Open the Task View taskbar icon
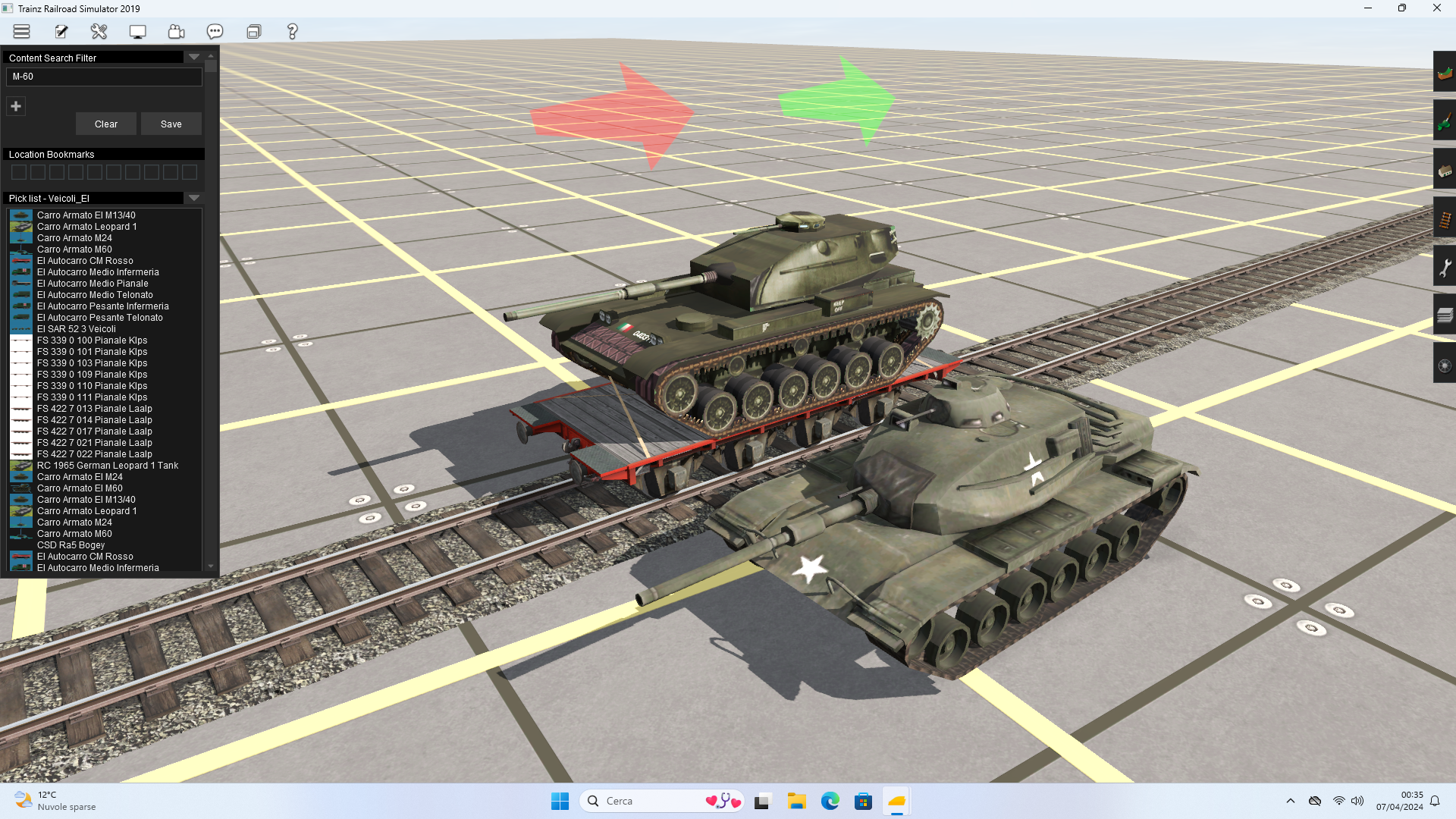The image size is (1456, 819). [x=763, y=801]
